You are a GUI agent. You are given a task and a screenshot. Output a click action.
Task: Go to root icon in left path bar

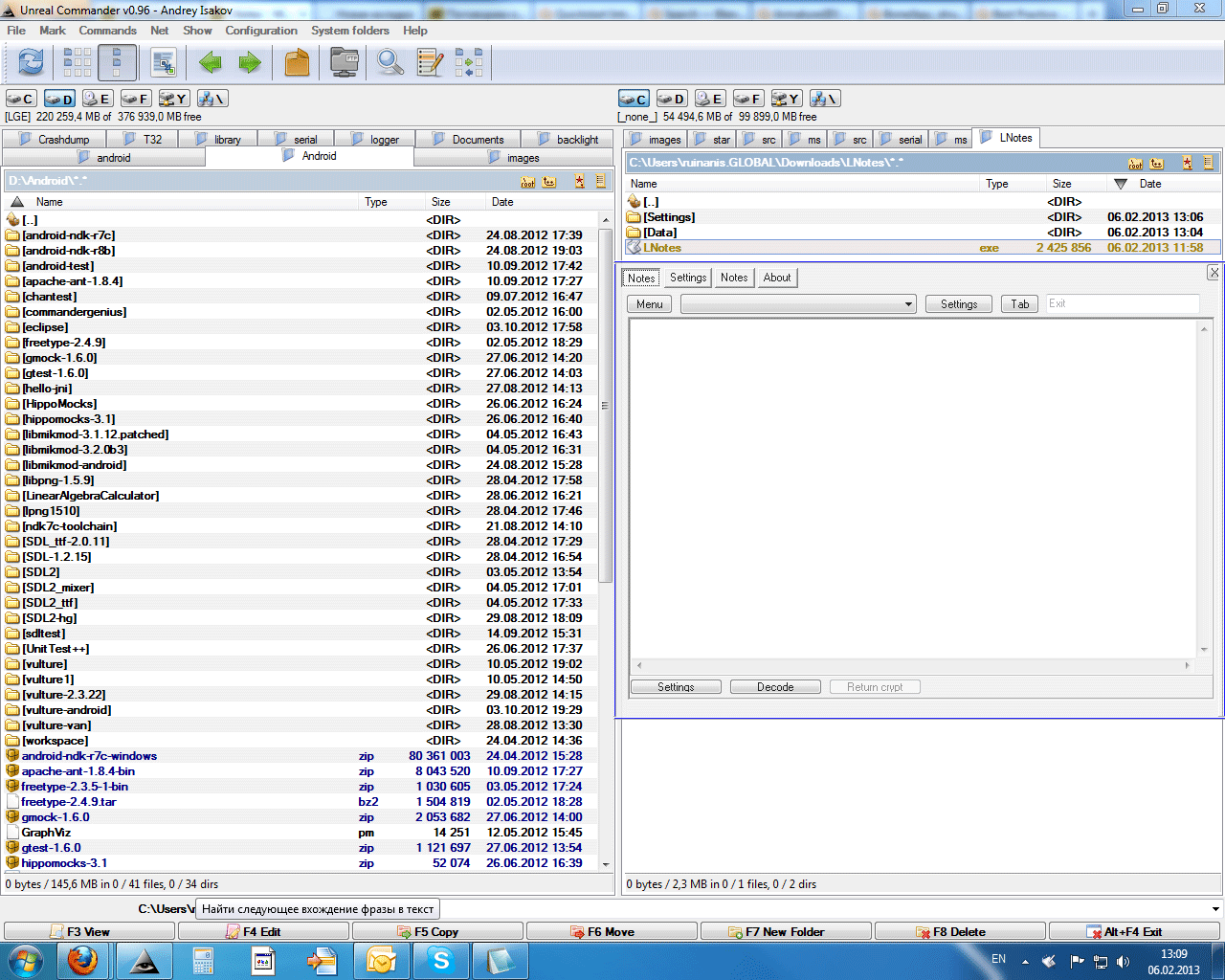pyautogui.click(x=527, y=181)
